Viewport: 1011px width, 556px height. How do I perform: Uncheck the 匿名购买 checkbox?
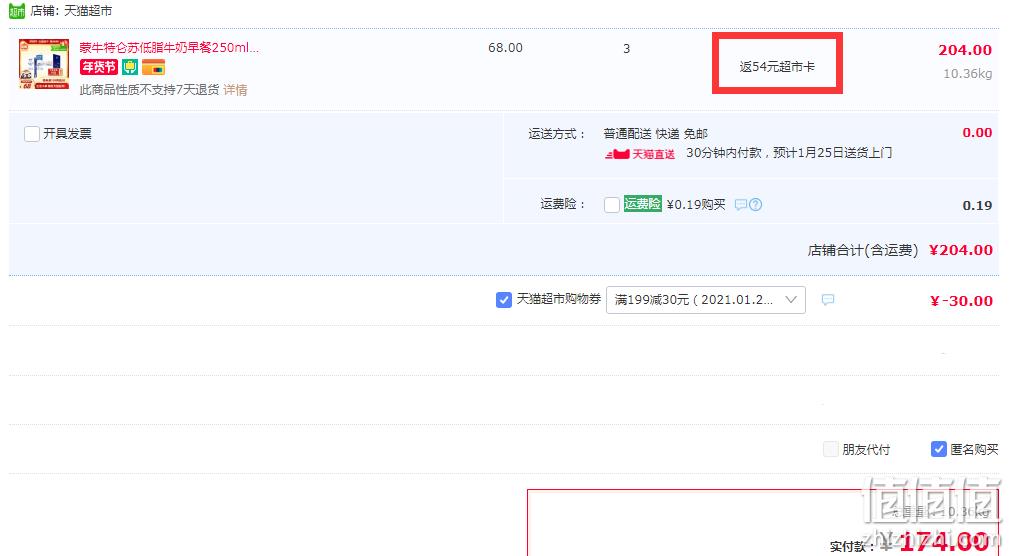click(x=939, y=449)
